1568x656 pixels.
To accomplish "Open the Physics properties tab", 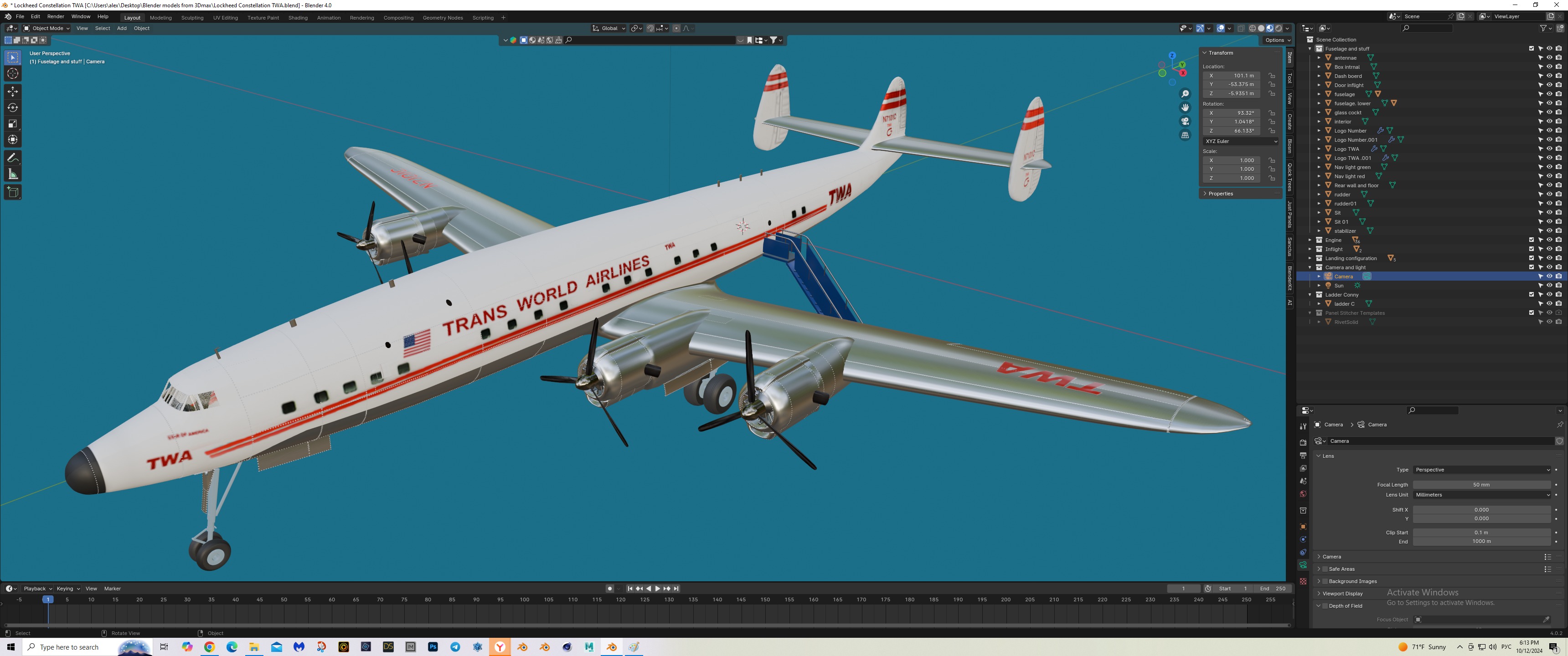I will 1303,539.
